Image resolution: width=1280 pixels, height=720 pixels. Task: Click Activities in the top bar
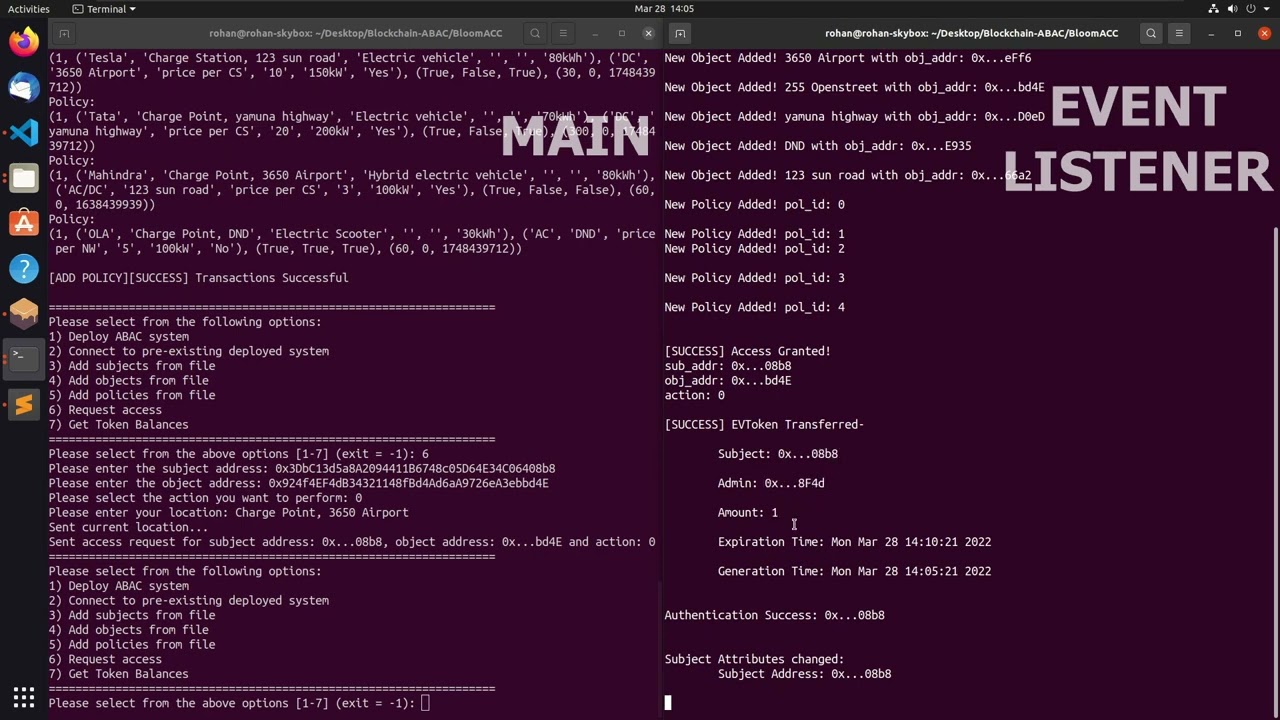(x=28, y=9)
